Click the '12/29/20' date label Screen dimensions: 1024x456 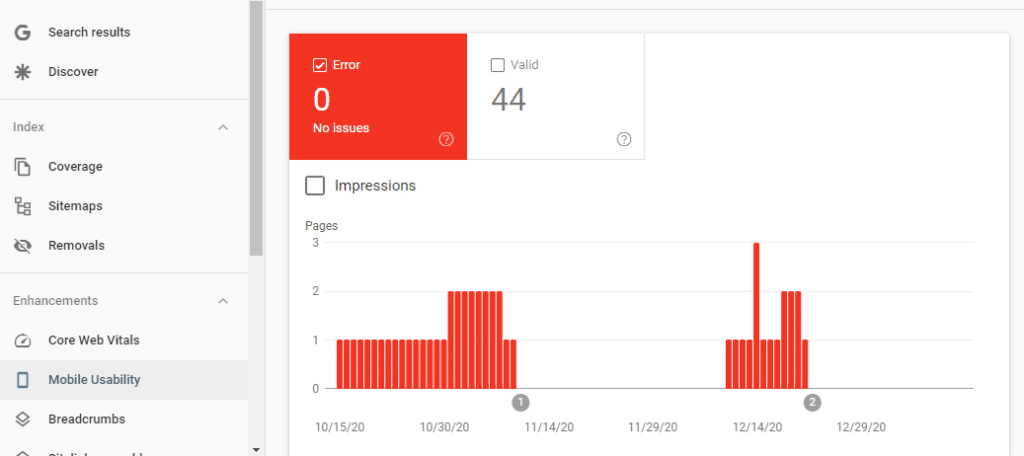tap(862, 427)
